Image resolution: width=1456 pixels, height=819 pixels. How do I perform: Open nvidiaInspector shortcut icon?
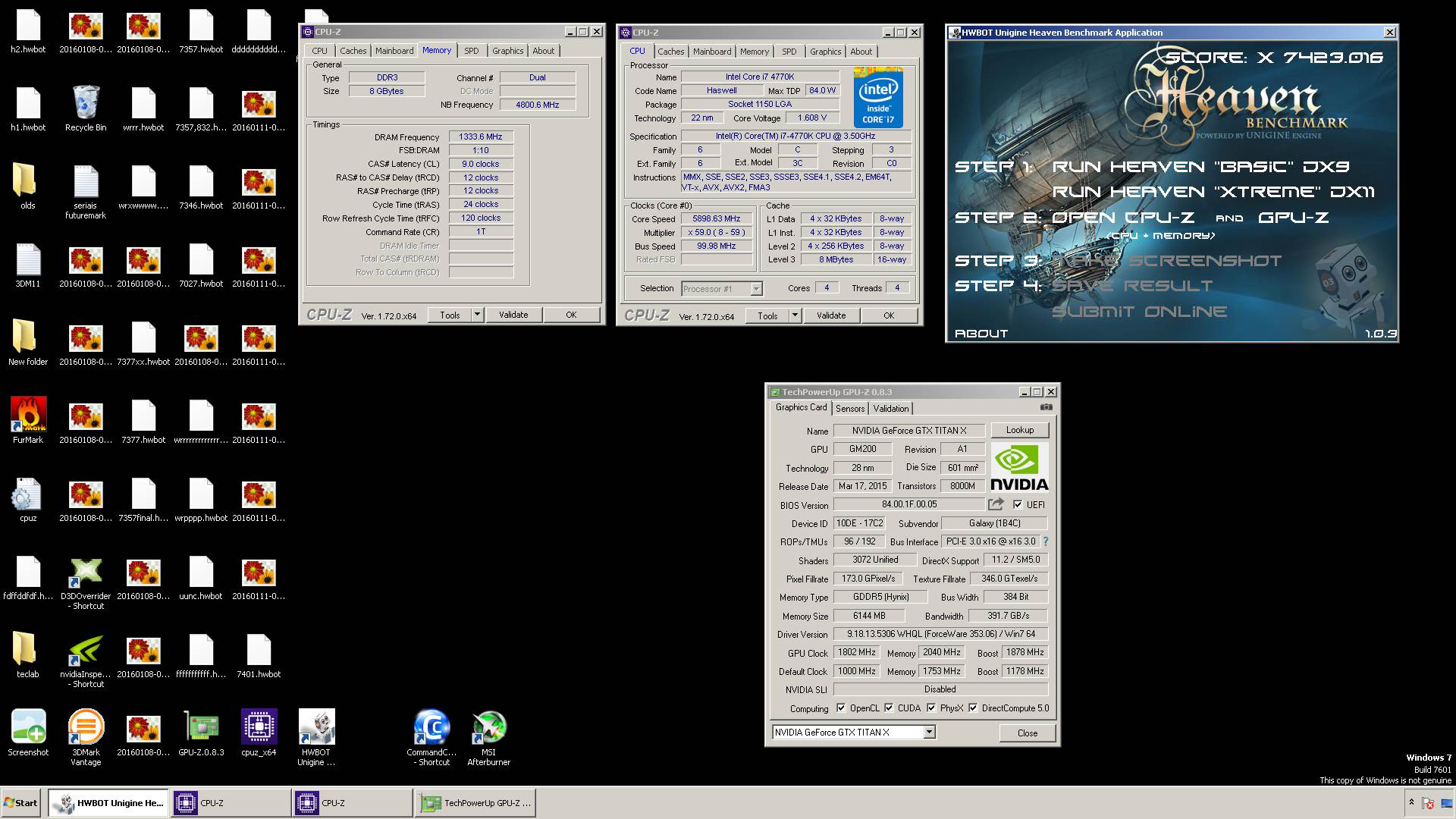(86, 661)
